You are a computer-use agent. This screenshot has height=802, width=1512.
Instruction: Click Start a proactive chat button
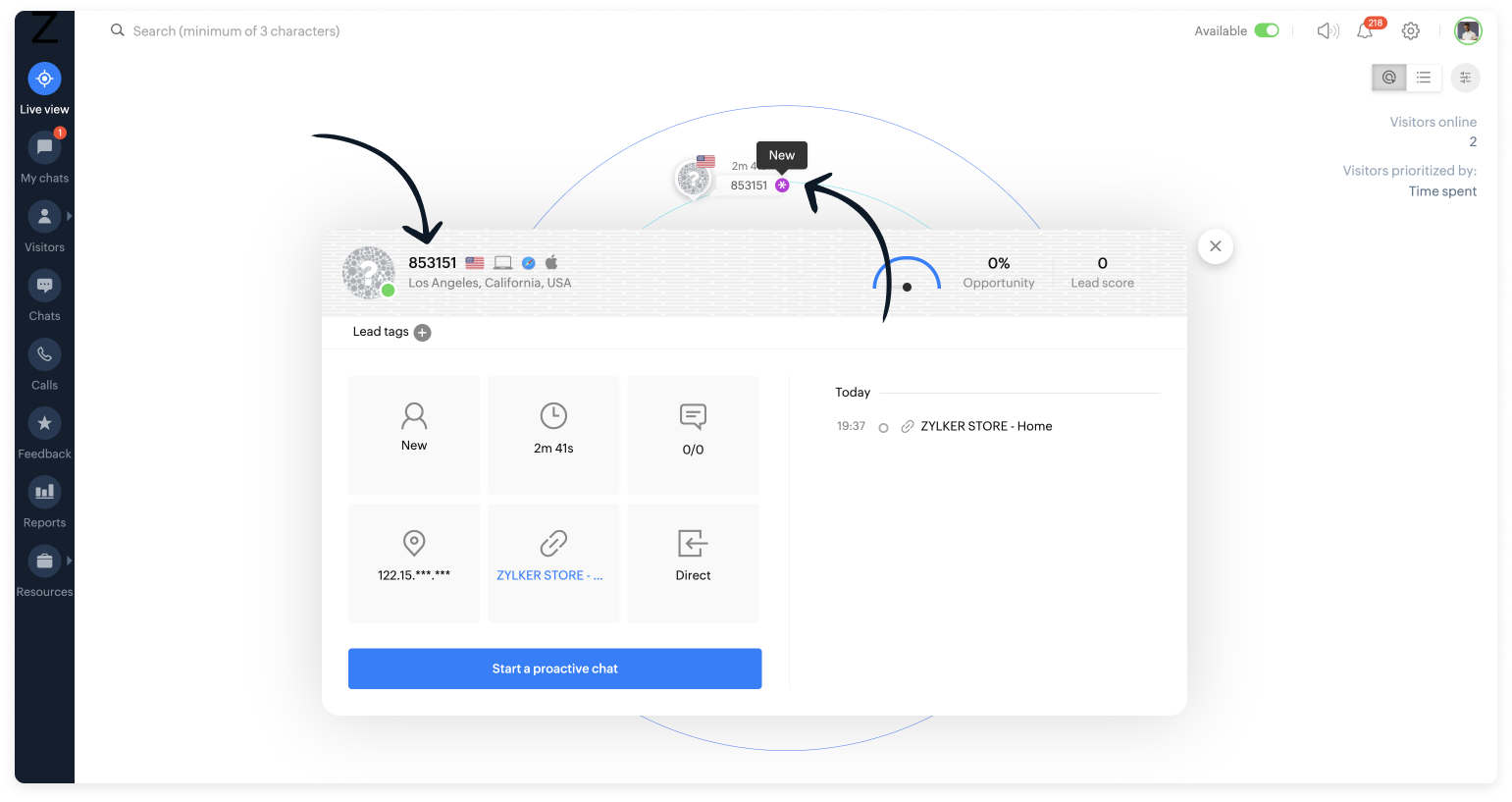click(554, 668)
